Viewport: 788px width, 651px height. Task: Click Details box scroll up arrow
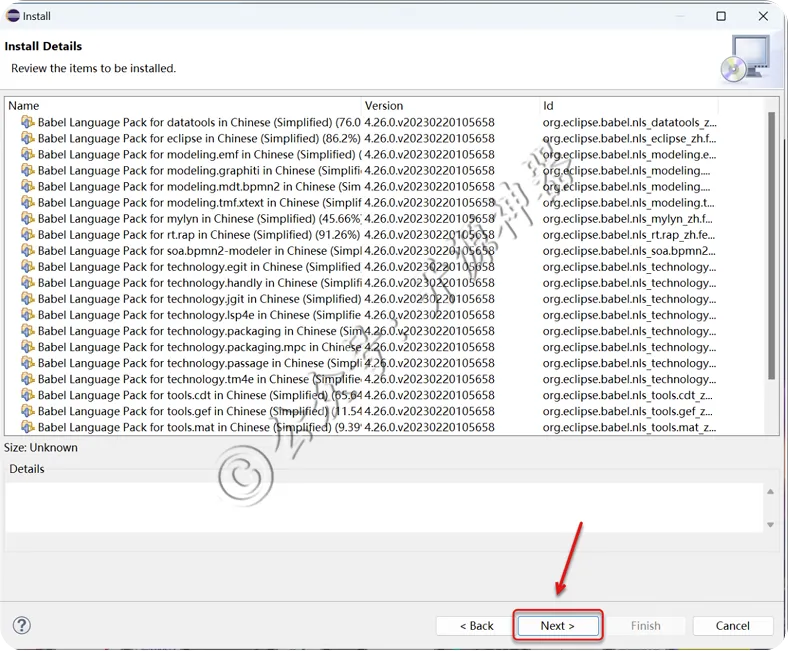(770, 492)
